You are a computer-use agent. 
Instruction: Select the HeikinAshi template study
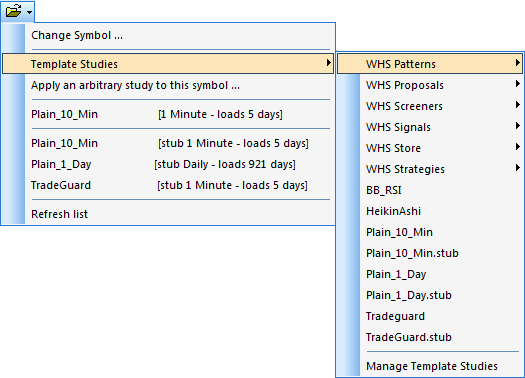pyautogui.click(x=430, y=211)
